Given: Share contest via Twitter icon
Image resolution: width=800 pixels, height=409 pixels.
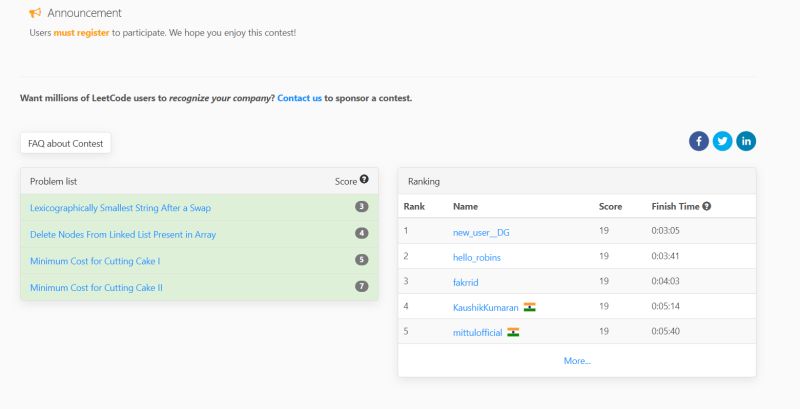Looking at the screenshot, I should (722, 141).
